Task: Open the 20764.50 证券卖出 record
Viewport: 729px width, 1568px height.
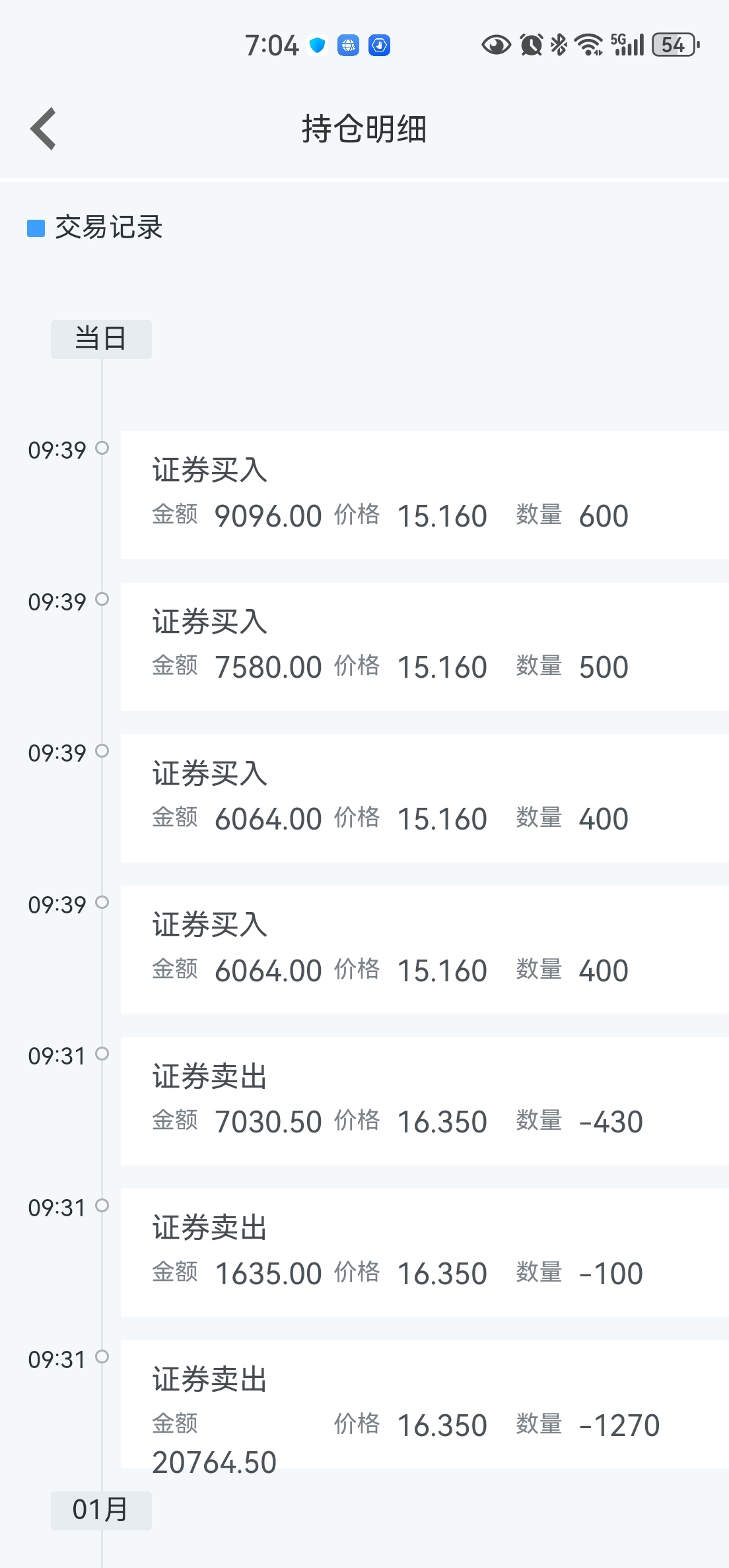Action: click(x=424, y=1404)
